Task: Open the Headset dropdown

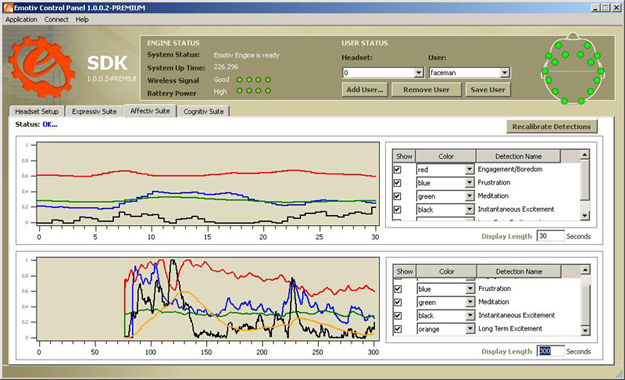Action: [418, 73]
